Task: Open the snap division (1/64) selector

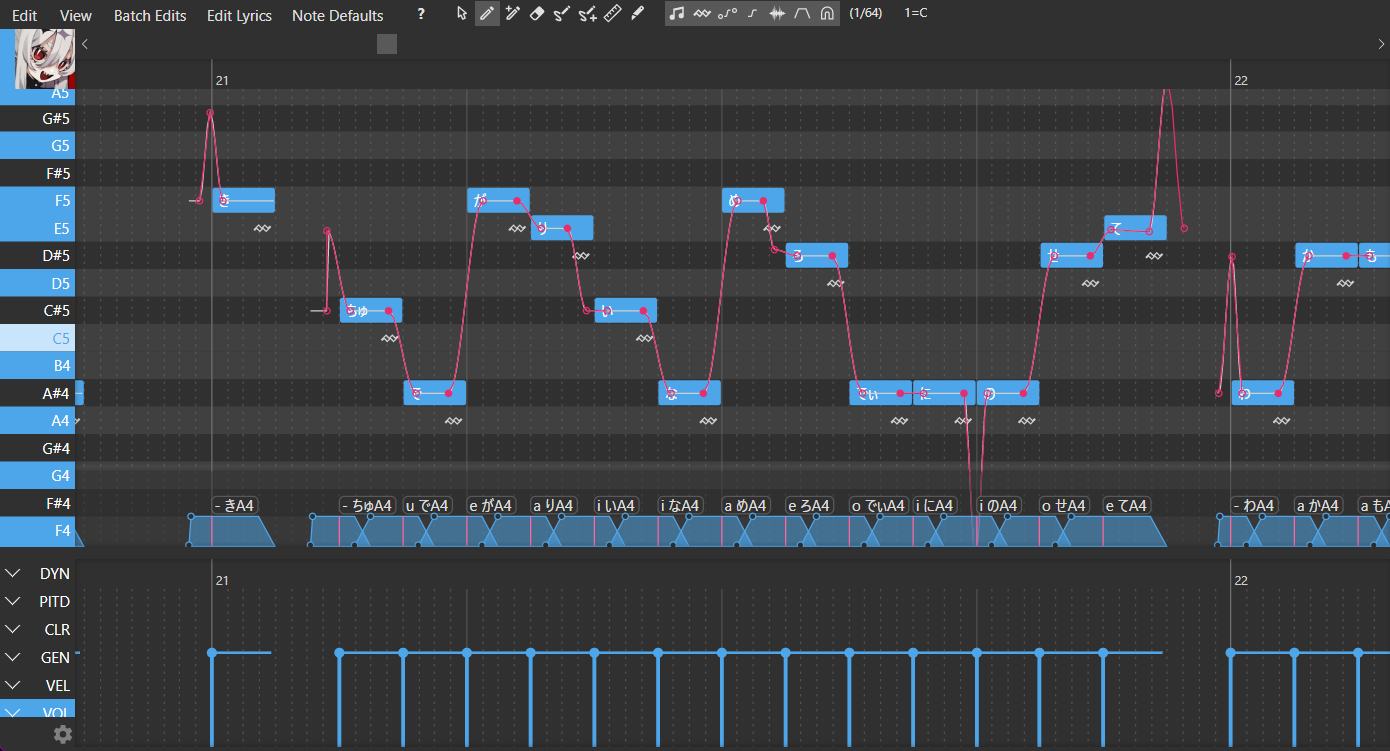Action: (x=867, y=14)
